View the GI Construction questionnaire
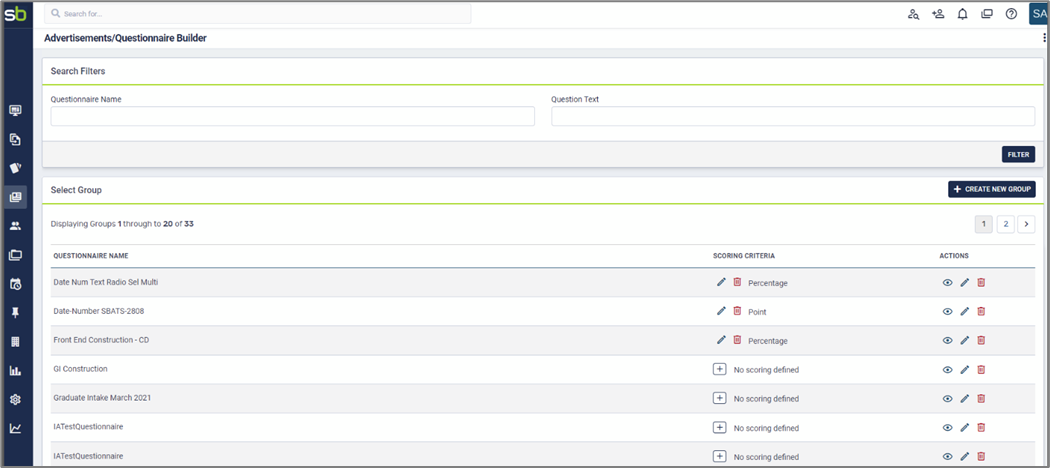 pos(948,370)
